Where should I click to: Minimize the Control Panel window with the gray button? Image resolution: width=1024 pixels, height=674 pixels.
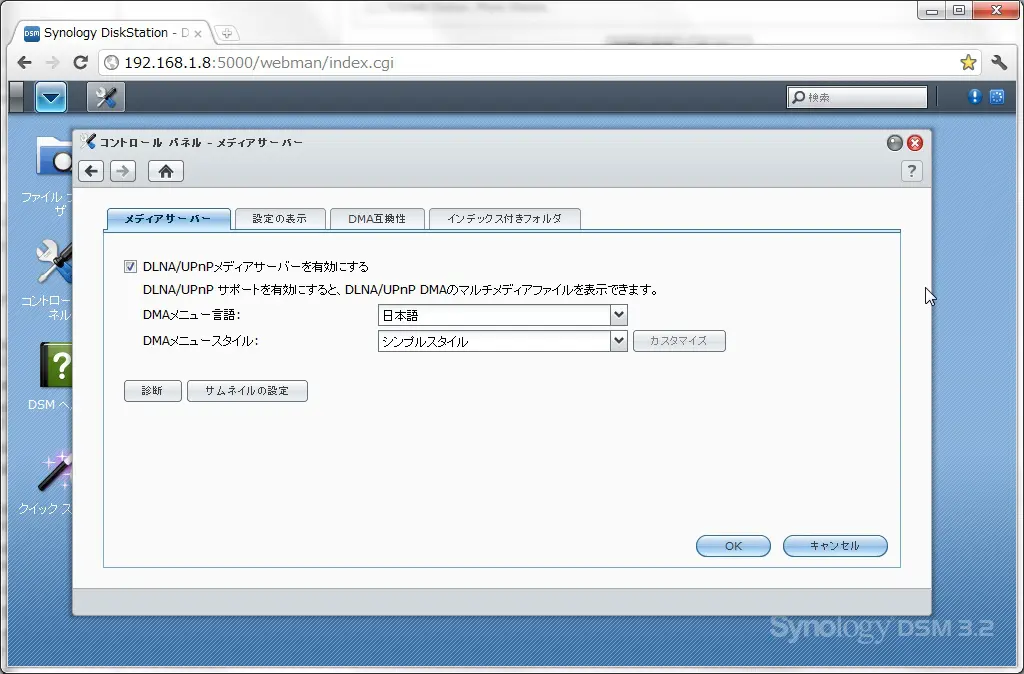[895, 143]
